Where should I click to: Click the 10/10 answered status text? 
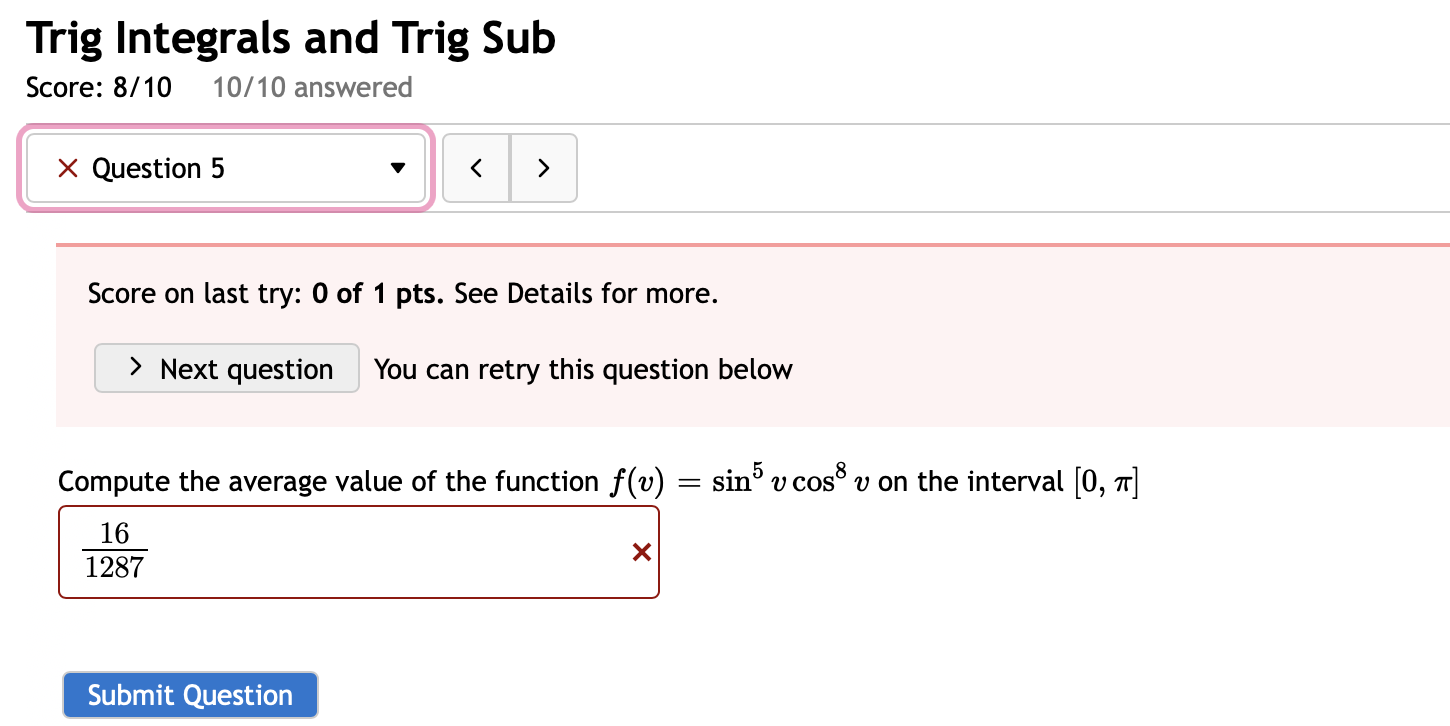[x=312, y=88]
